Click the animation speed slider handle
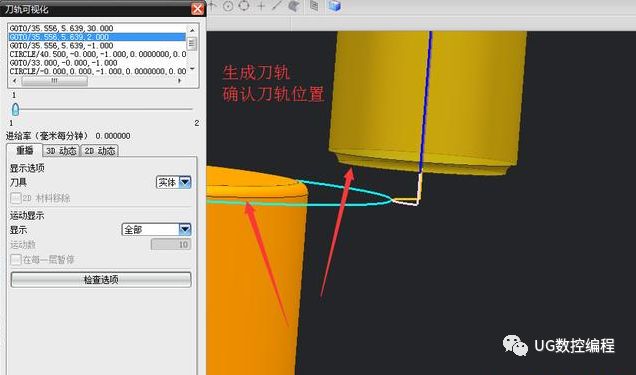 tap(15, 109)
